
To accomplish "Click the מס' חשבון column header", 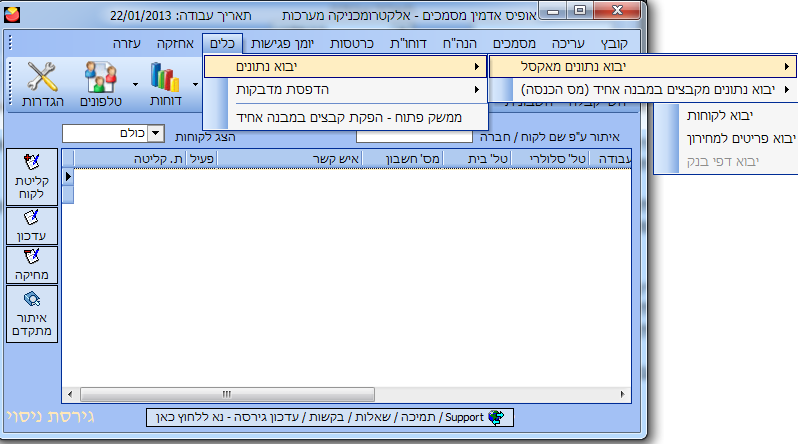I will click(402, 159).
